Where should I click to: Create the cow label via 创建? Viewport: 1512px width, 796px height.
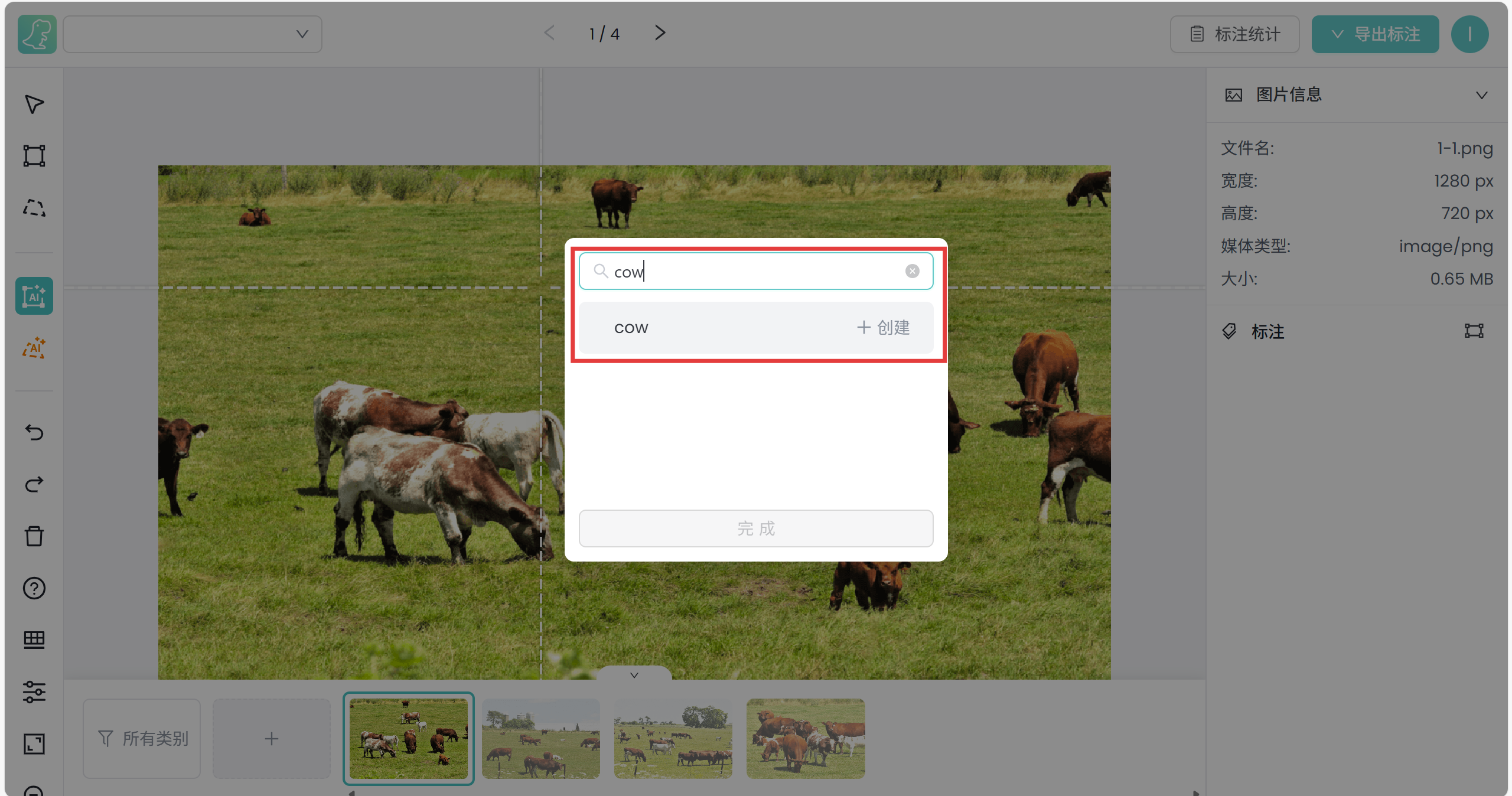[883, 328]
